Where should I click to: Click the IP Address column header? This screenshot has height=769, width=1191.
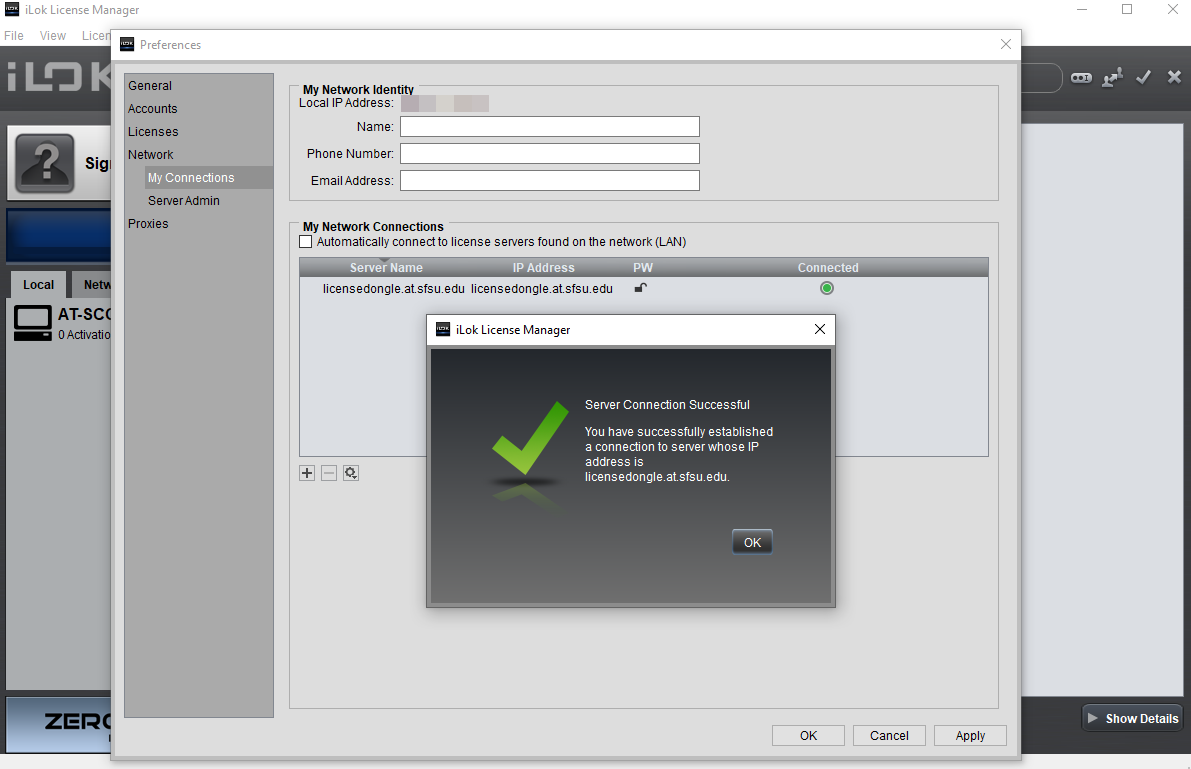tap(543, 267)
